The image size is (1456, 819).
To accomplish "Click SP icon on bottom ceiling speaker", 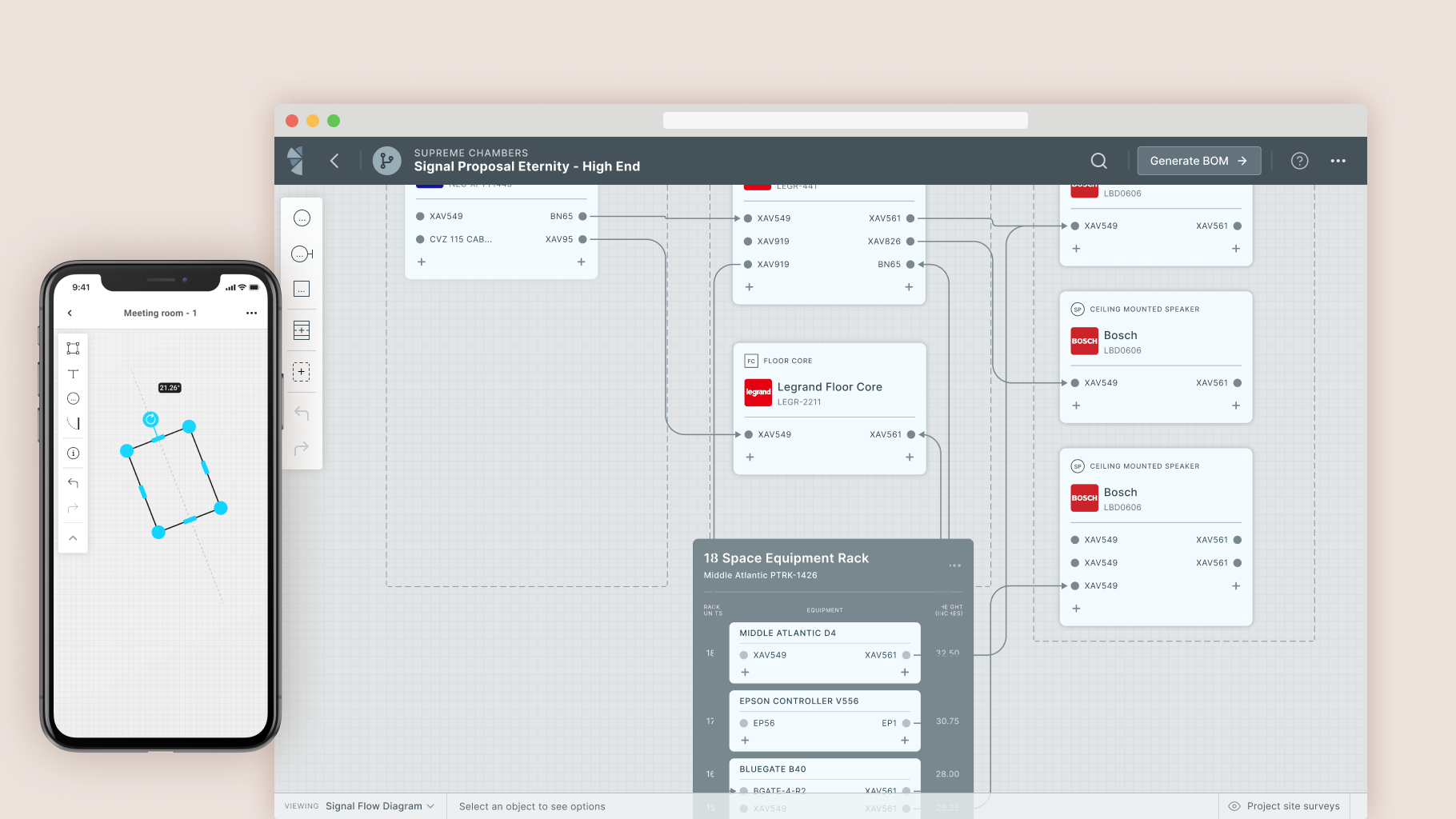I will point(1078,466).
